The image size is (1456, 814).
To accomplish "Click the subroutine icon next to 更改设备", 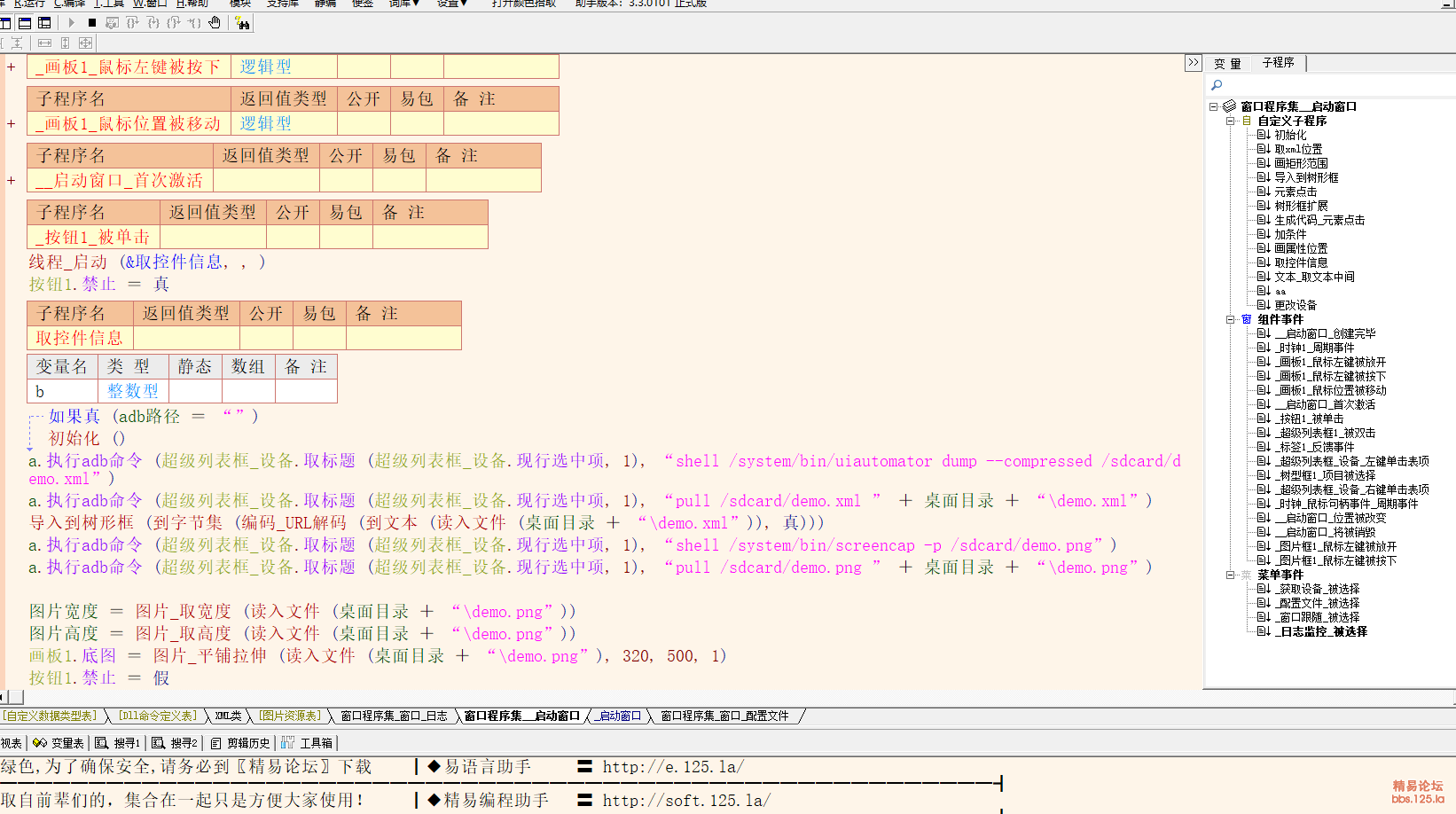I will tap(1264, 305).
